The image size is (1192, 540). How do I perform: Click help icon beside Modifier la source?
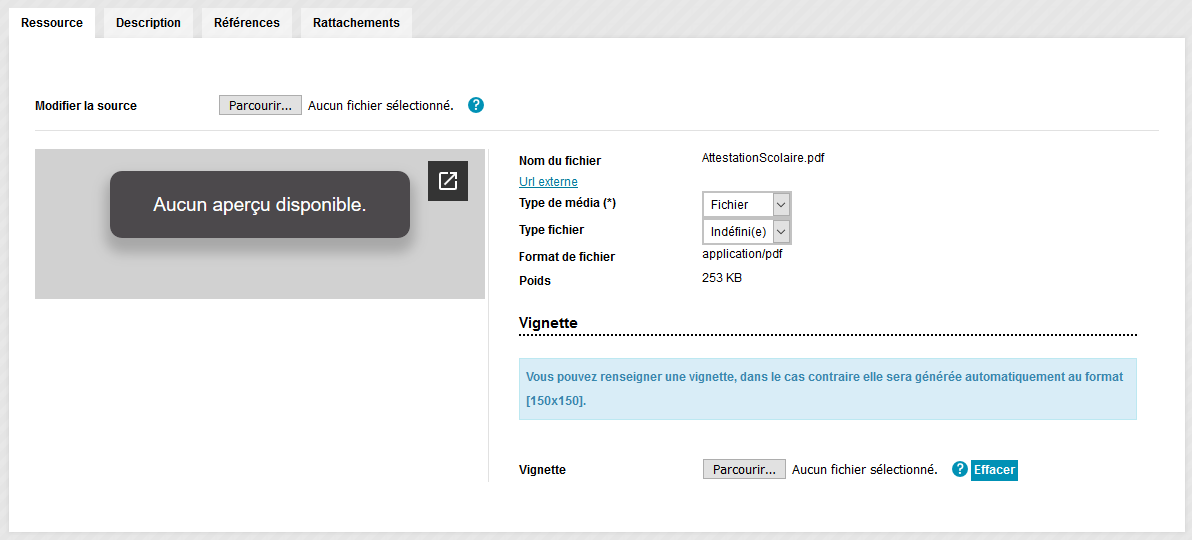tap(476, 105)
